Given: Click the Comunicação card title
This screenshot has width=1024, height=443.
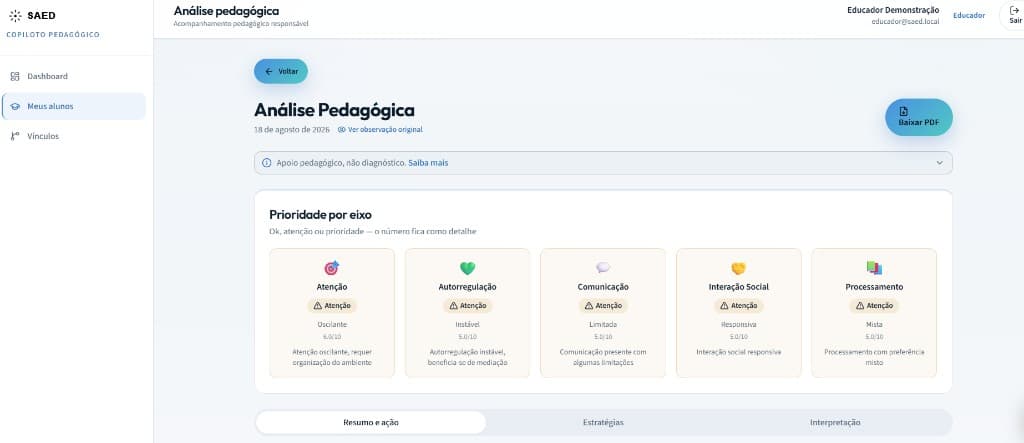Looking at the screenshot, I should coord(603,287).
